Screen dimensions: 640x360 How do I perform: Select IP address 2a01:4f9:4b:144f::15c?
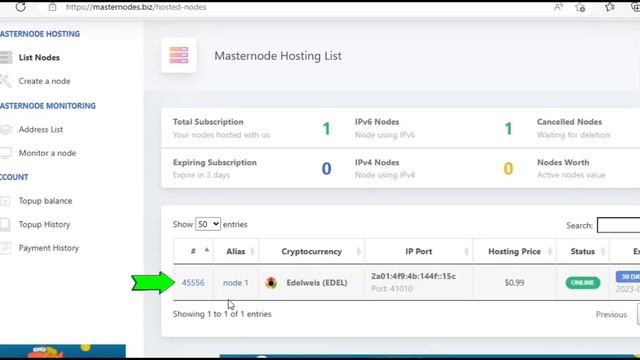(413, 276)
